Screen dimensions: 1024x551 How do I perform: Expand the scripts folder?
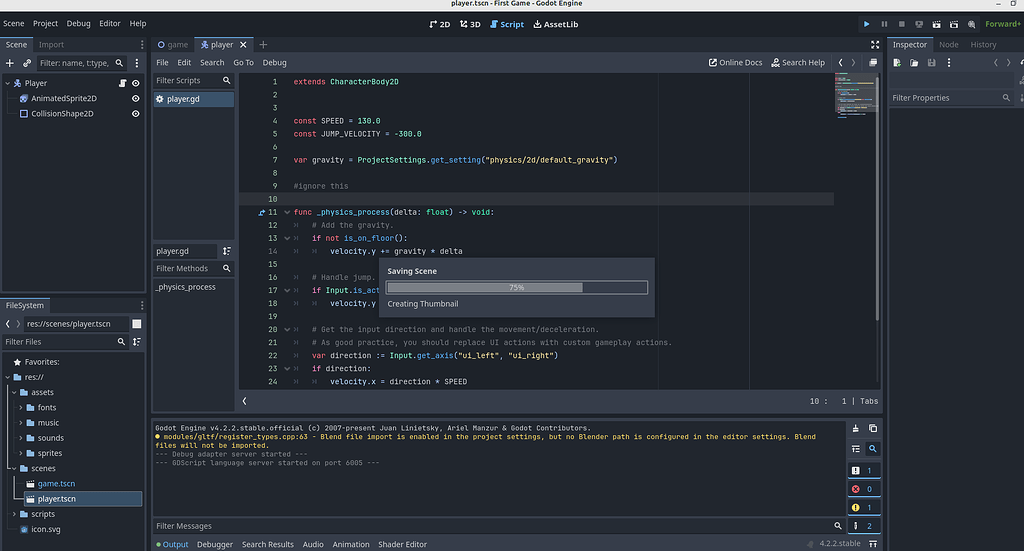(14, 514)
